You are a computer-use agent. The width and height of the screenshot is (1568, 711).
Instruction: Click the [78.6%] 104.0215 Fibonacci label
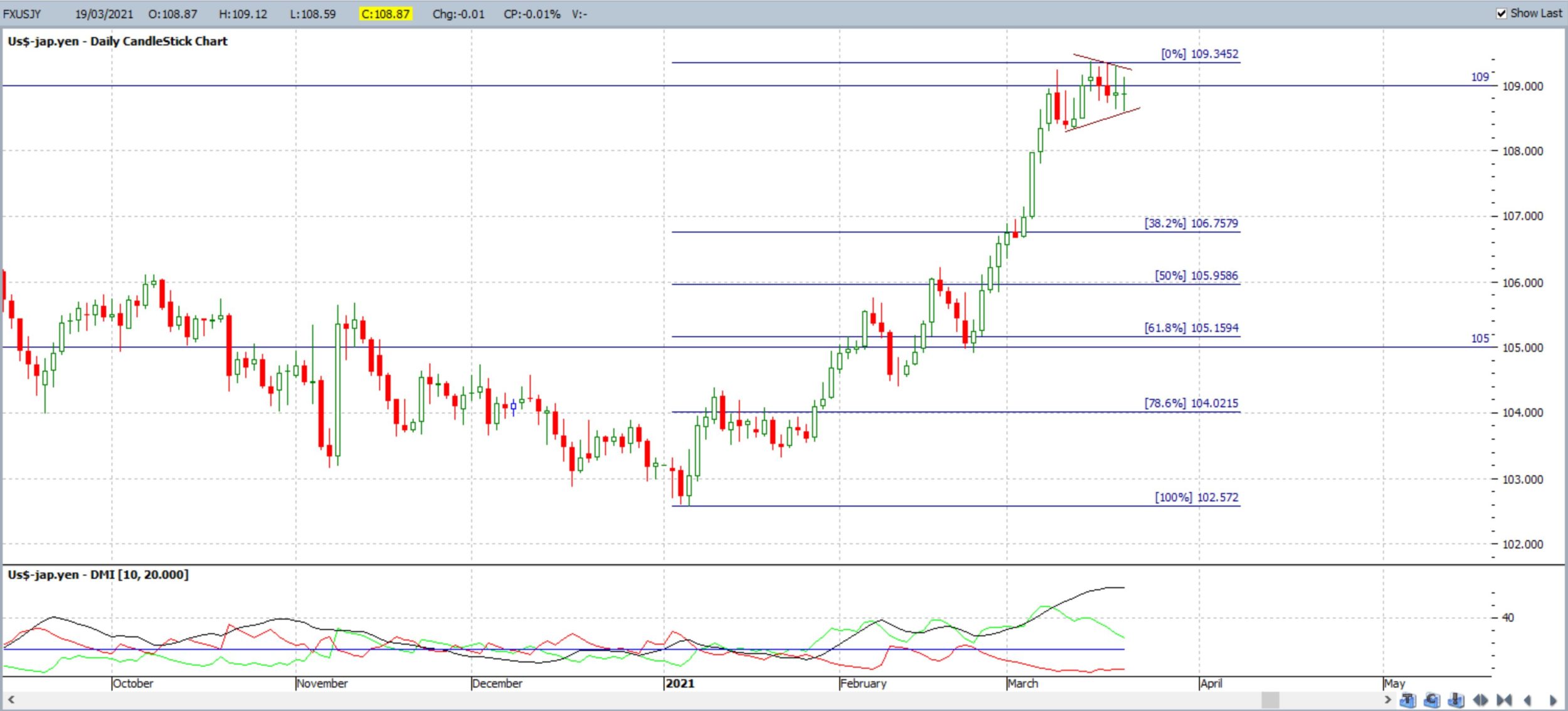[x=1192, y=403]
